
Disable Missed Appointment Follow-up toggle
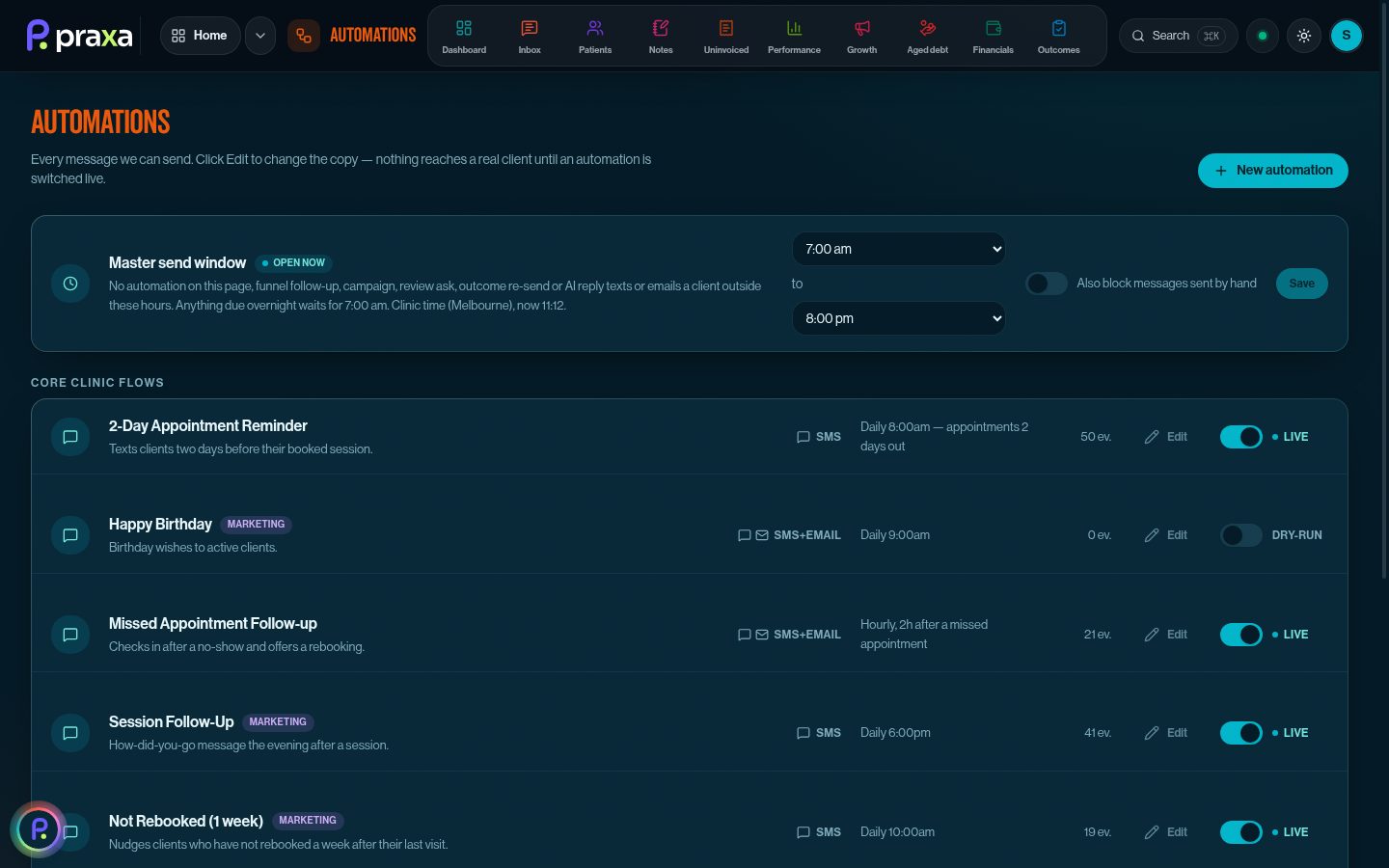click(x=1241, y=635)
